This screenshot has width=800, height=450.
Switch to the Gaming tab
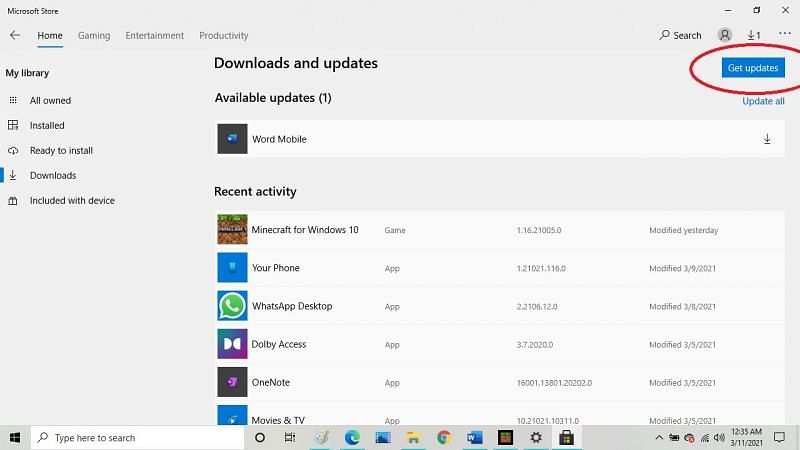[x=94, y=35]
